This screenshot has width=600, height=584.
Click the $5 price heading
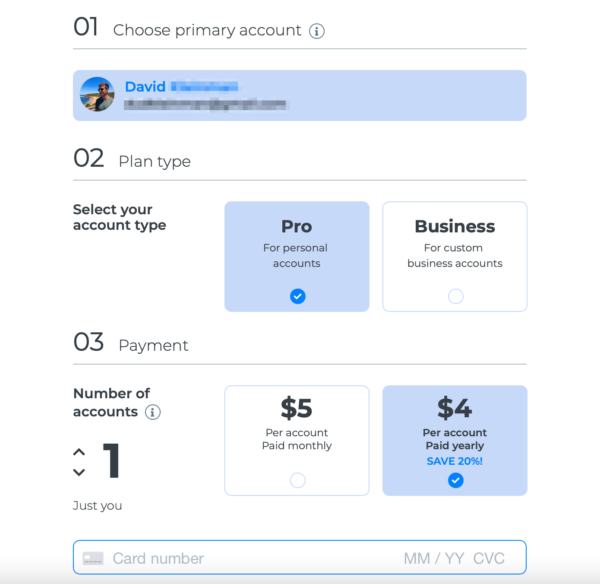tap(297, 408)
